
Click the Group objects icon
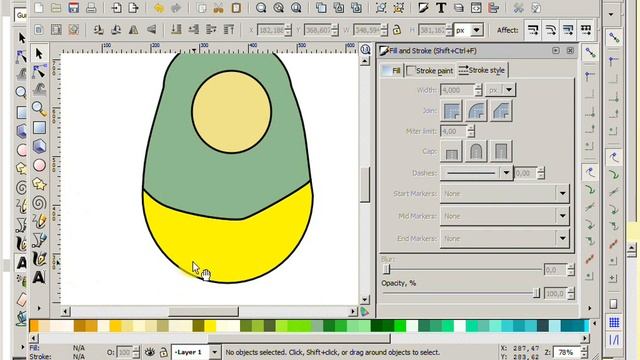(381, 8)
